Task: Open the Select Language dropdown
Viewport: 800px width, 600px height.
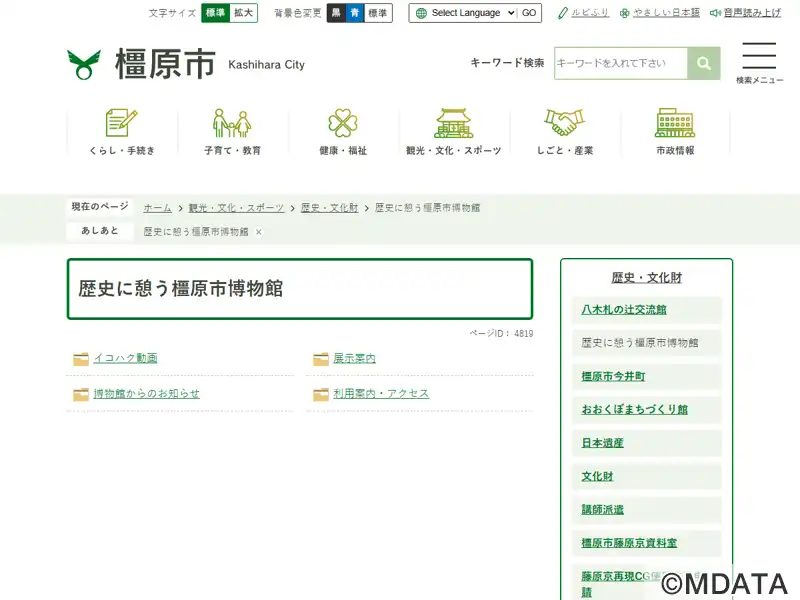Action: click(x=464, y=13)
